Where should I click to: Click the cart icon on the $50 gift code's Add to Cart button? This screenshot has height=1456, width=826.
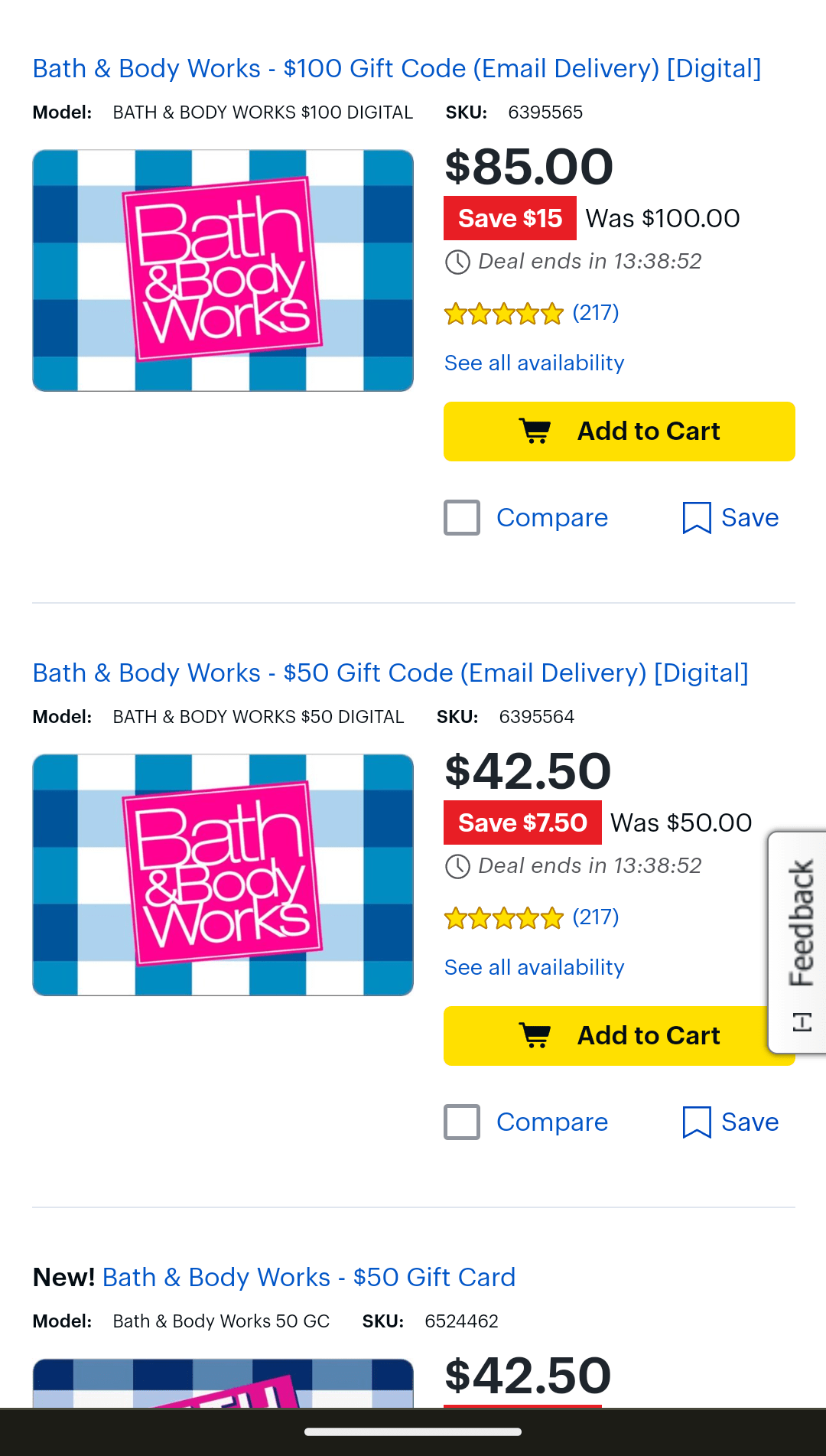coord(535,1035)
